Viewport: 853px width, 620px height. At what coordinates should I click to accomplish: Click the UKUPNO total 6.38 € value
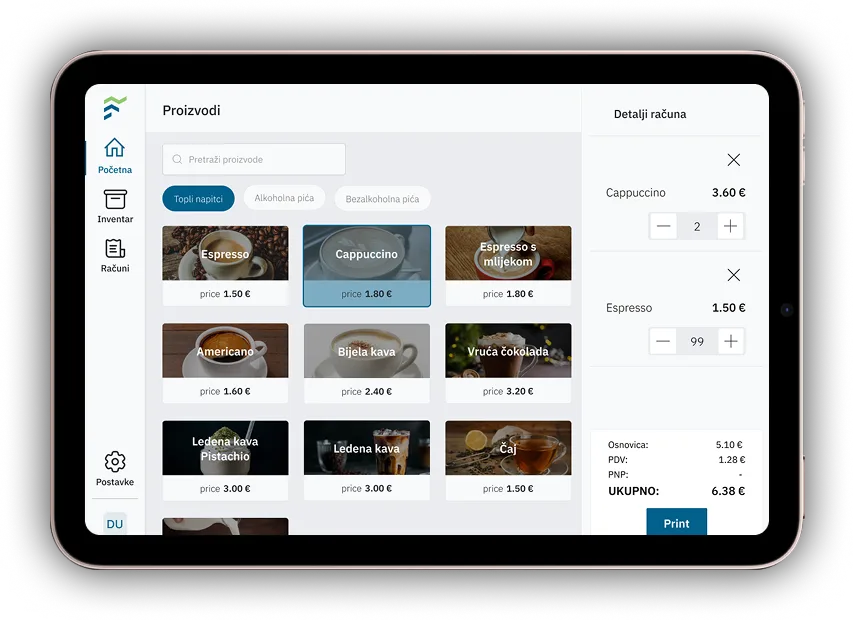tap(728, 491)
